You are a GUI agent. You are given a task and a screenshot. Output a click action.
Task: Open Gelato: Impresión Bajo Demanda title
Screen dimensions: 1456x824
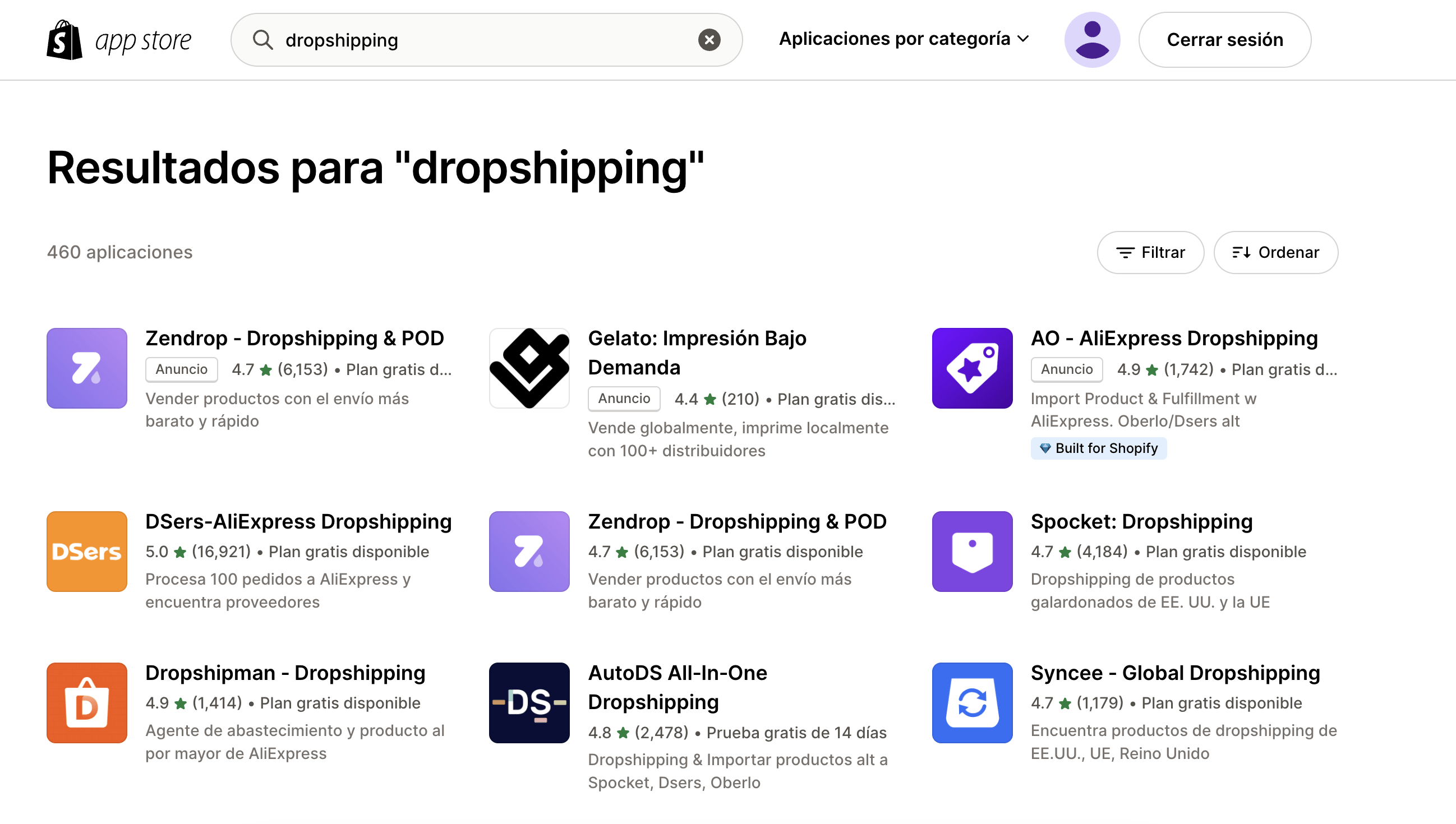[x=697, y=353]
